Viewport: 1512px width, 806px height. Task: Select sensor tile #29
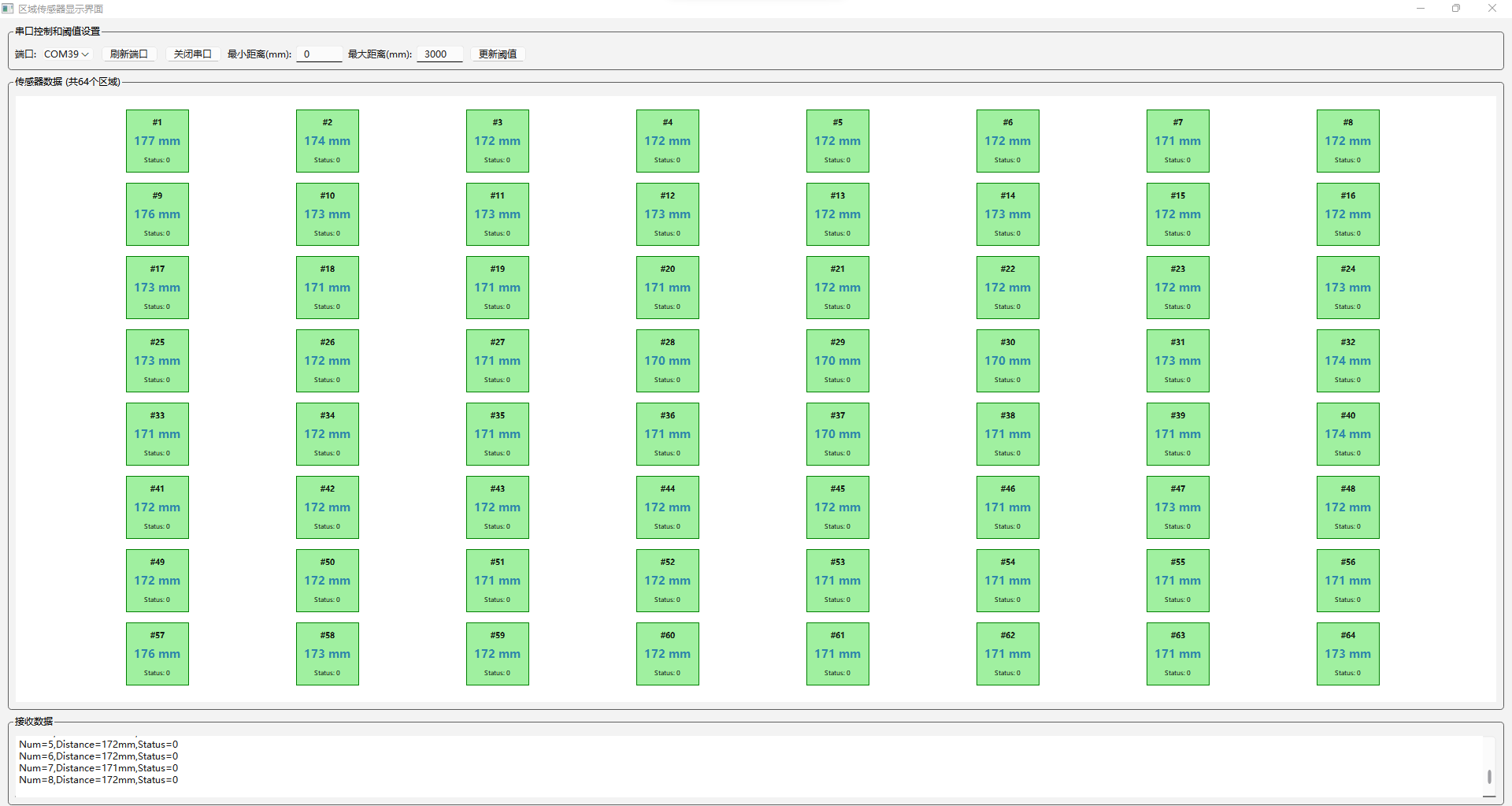click(838, 361)
